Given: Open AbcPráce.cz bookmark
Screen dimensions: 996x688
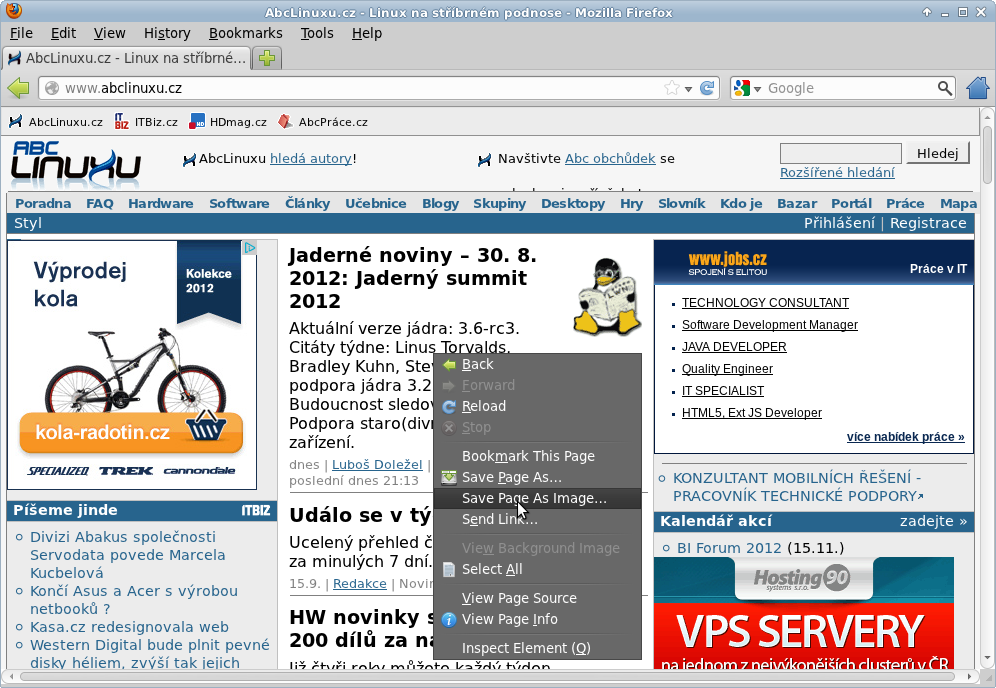Looking at the screenshot, I should 323,122.
